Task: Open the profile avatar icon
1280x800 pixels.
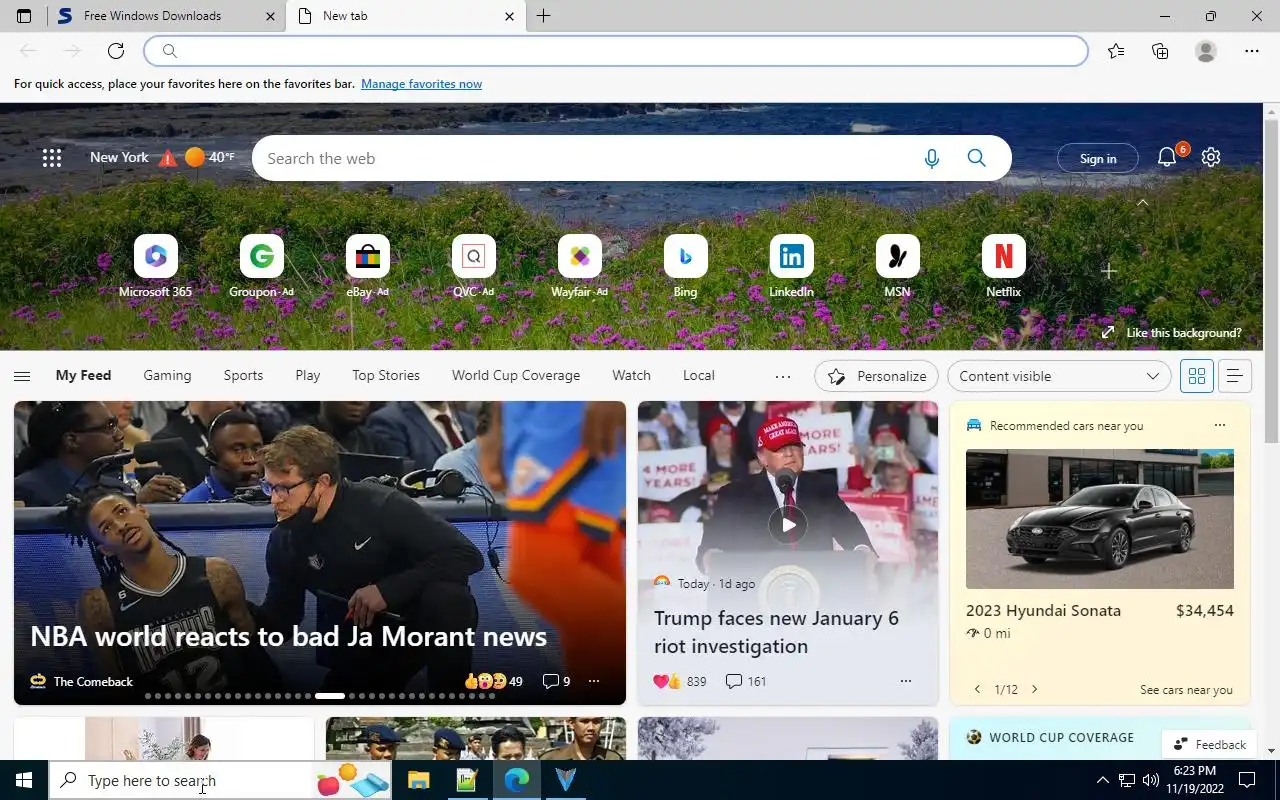Action: 1206,51
